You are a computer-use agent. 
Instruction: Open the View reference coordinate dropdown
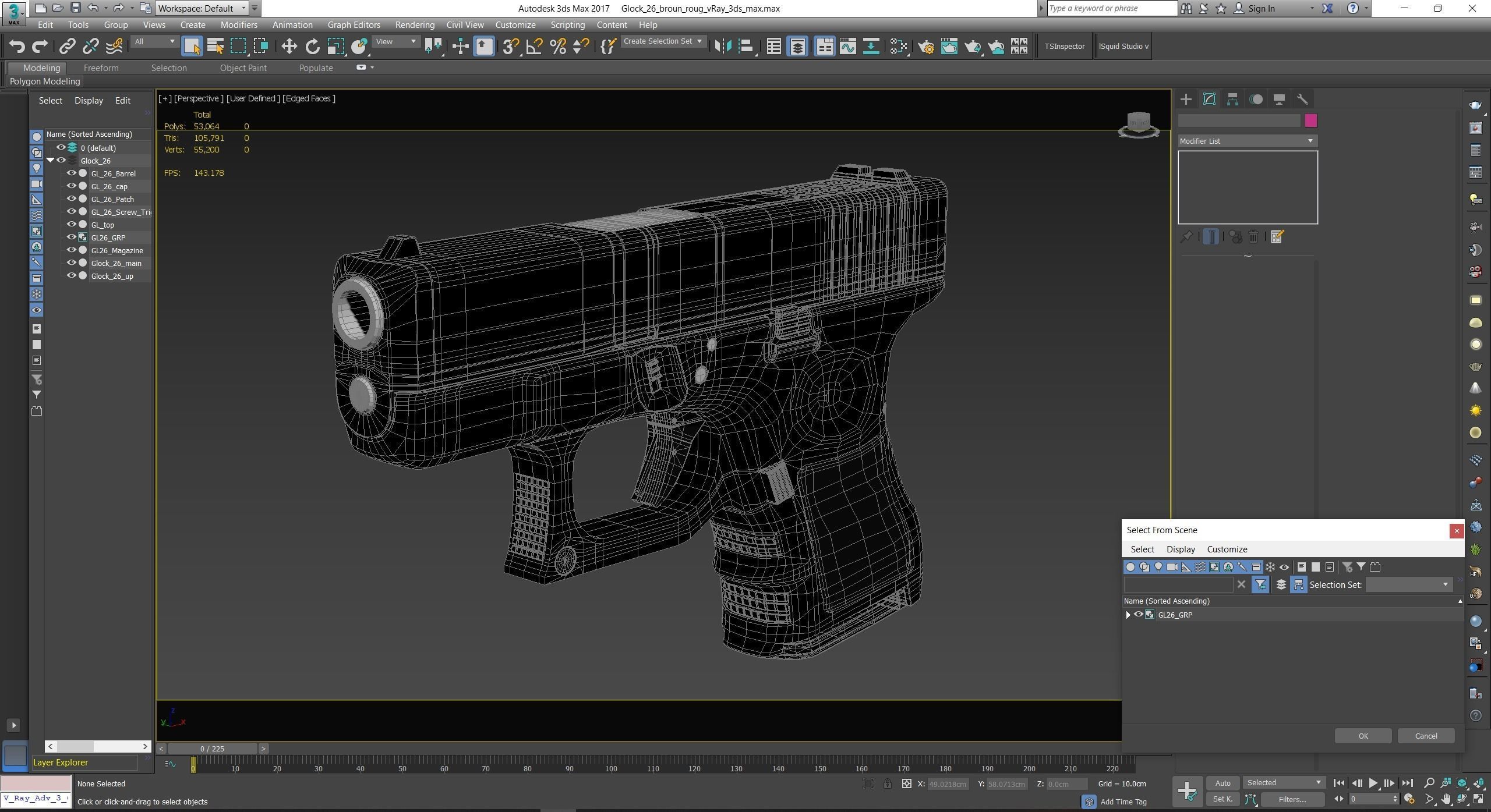396,41
